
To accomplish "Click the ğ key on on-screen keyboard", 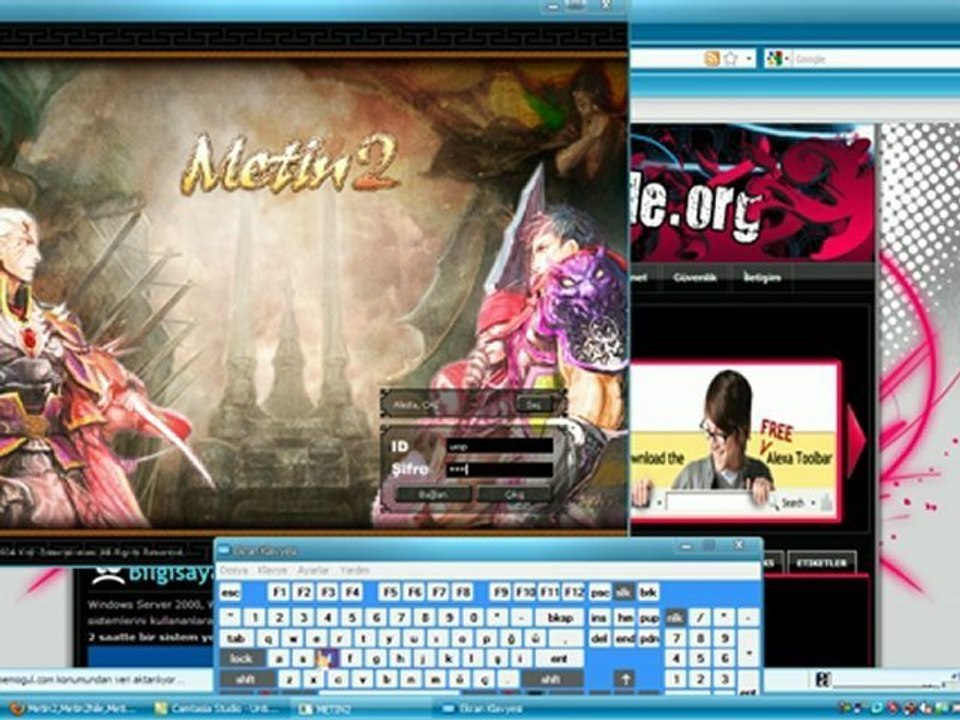I will coord(511,639).
